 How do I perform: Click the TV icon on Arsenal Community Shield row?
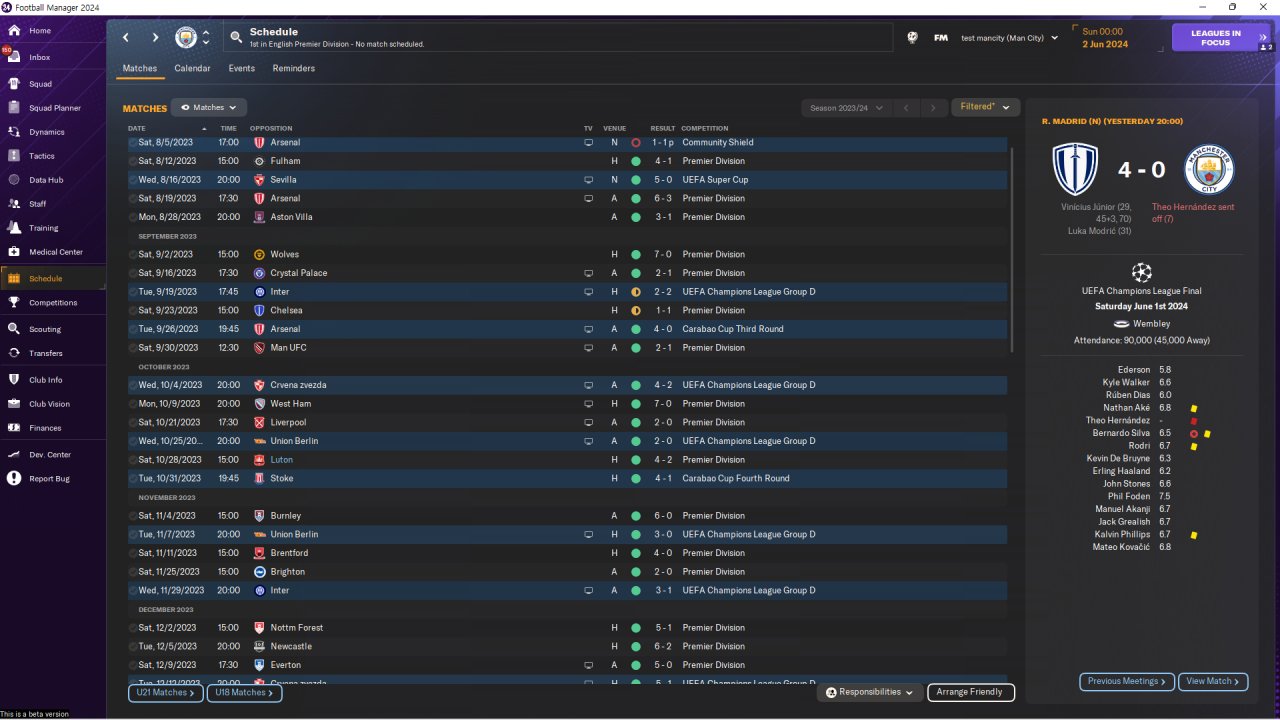coord(588,143)
